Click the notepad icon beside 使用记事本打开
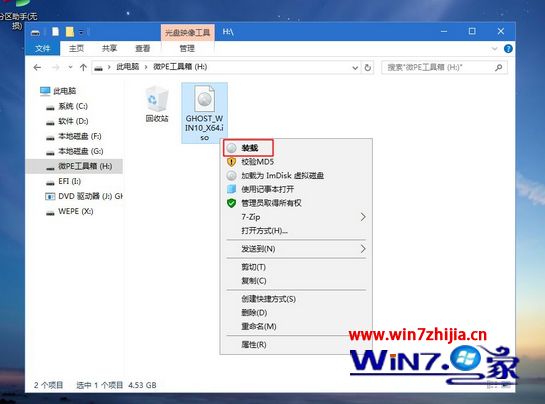 231,189
